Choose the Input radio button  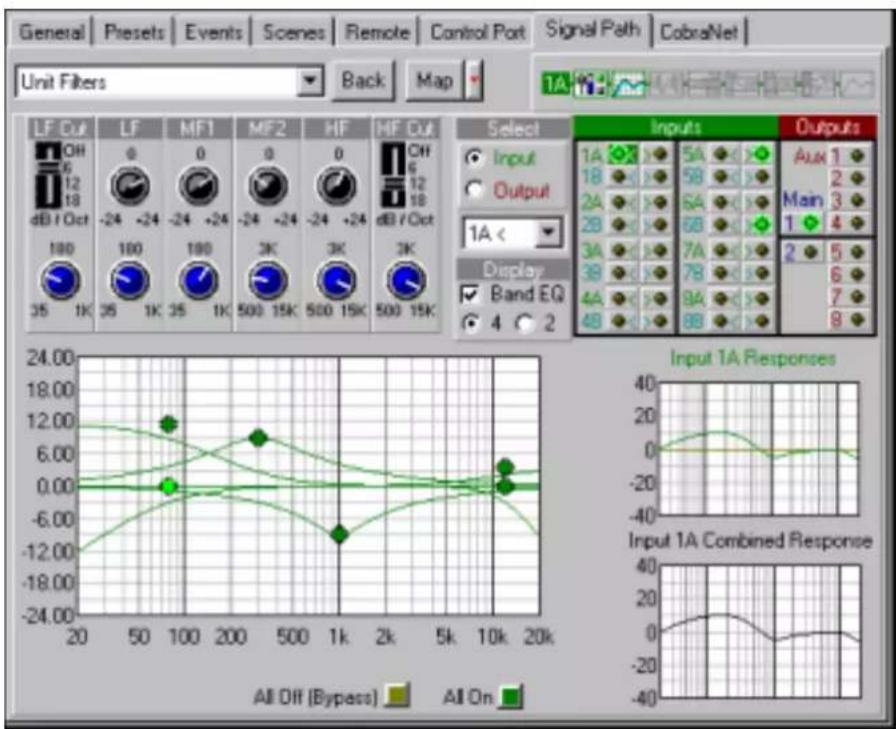(x=474, y=158)
